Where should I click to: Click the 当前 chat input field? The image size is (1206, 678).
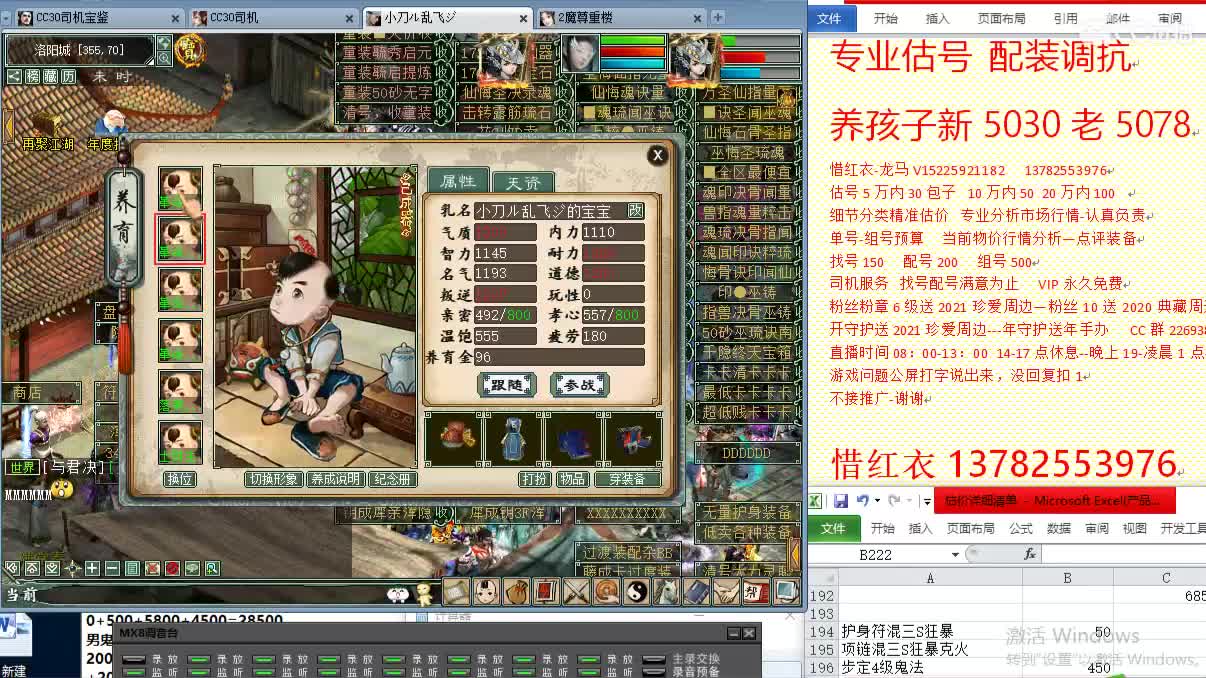(x=210, y=594)
